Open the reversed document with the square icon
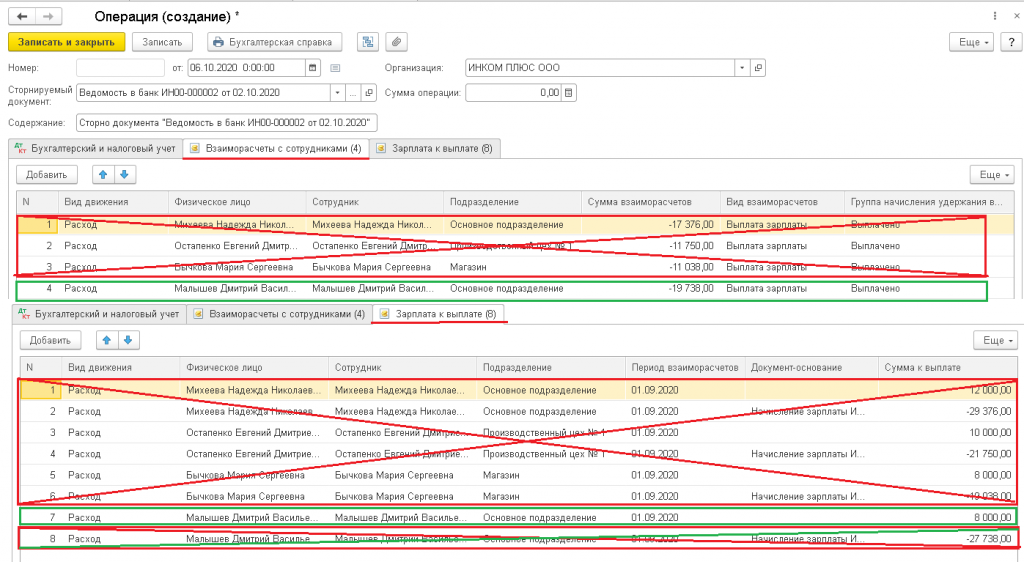1024x562 pixels. pos(369,93)
